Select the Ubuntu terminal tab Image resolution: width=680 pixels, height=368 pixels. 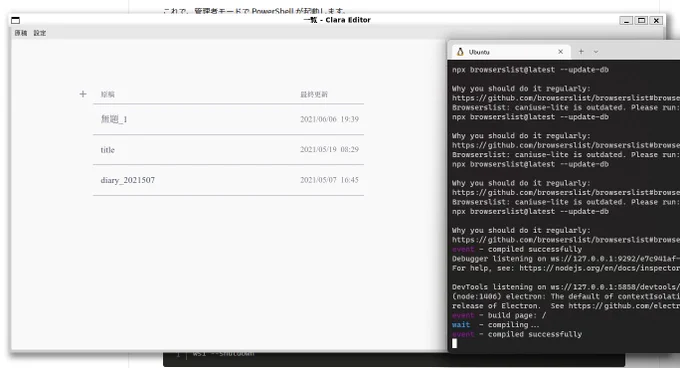510,52
